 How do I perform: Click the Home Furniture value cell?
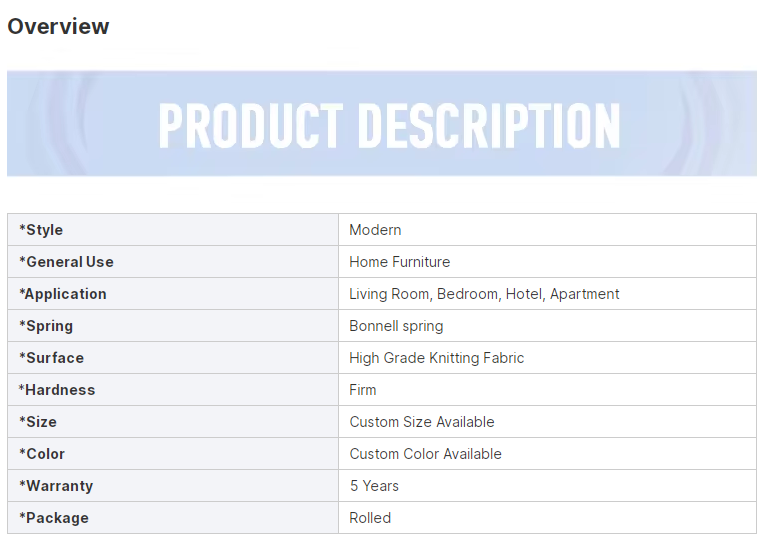pyautogui.click(x=548, y=262)
